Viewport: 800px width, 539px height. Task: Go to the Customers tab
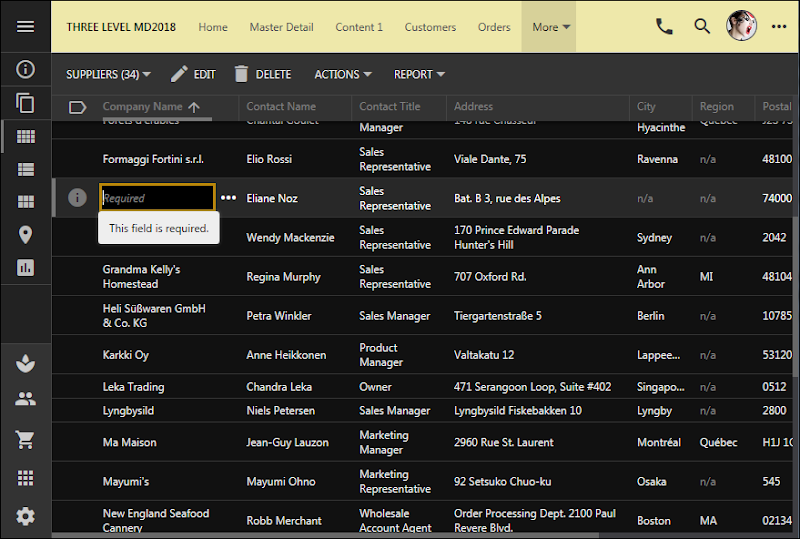(430, 27)
